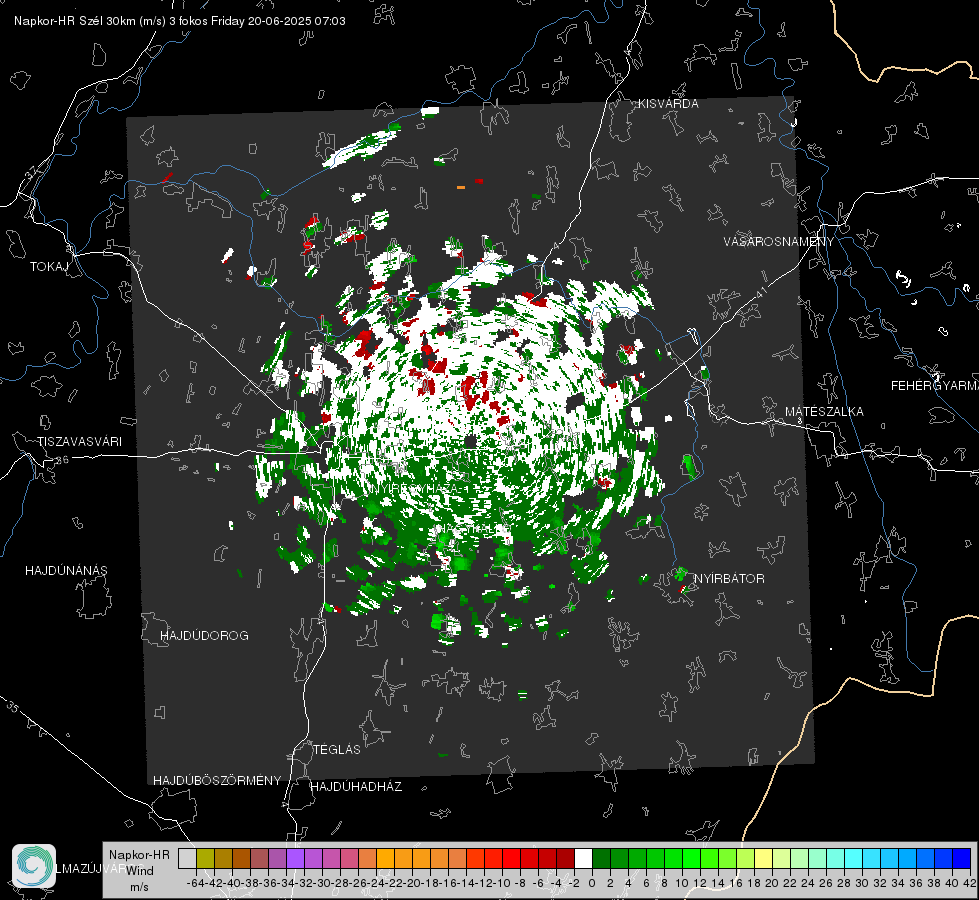979x900 pixels.
Task: Click the road number 41 label
Action: (x=761, y=292)
